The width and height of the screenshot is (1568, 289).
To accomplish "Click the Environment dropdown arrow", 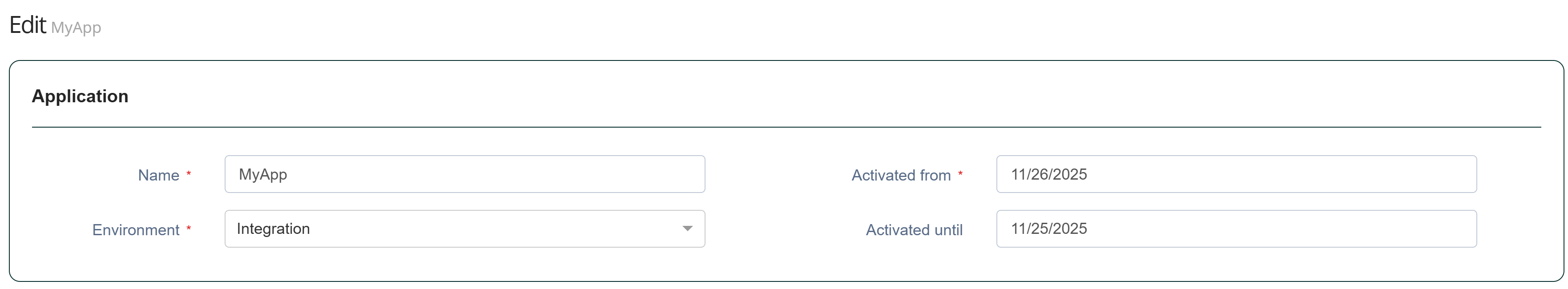I will point(687,229).
